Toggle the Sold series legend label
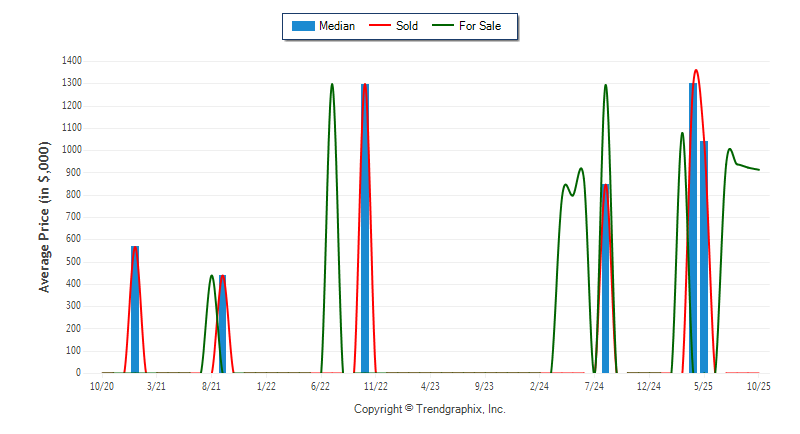The image size is (800, 434). [x=408, y=26]
